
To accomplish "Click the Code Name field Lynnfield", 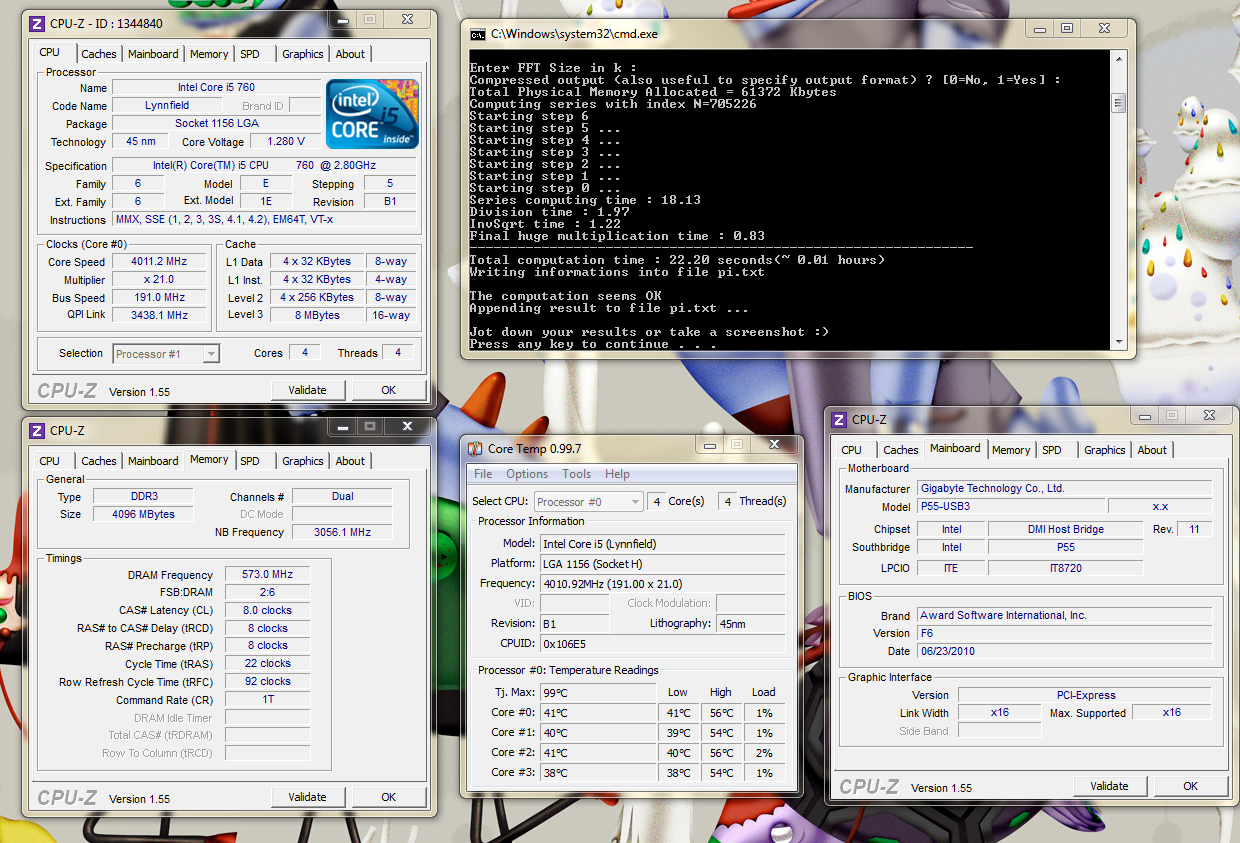I will (x=167, y=105).
